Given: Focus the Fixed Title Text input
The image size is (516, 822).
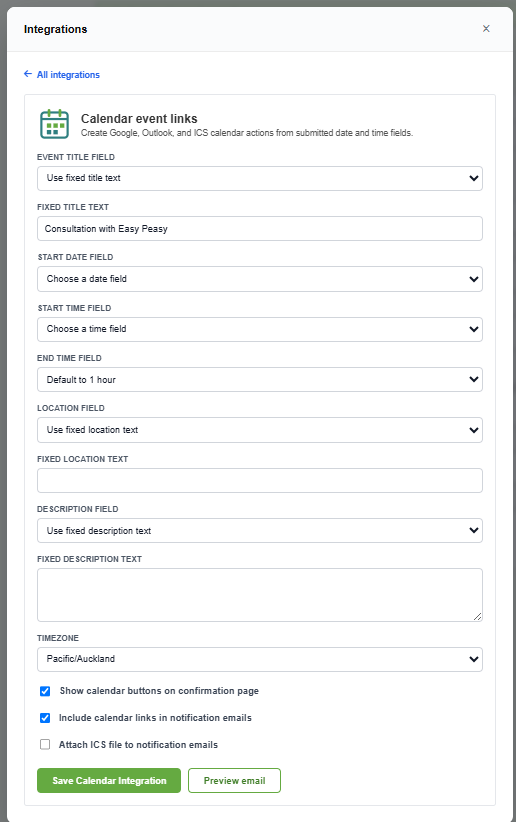Looking at the screenshot, I should (260, 229).
